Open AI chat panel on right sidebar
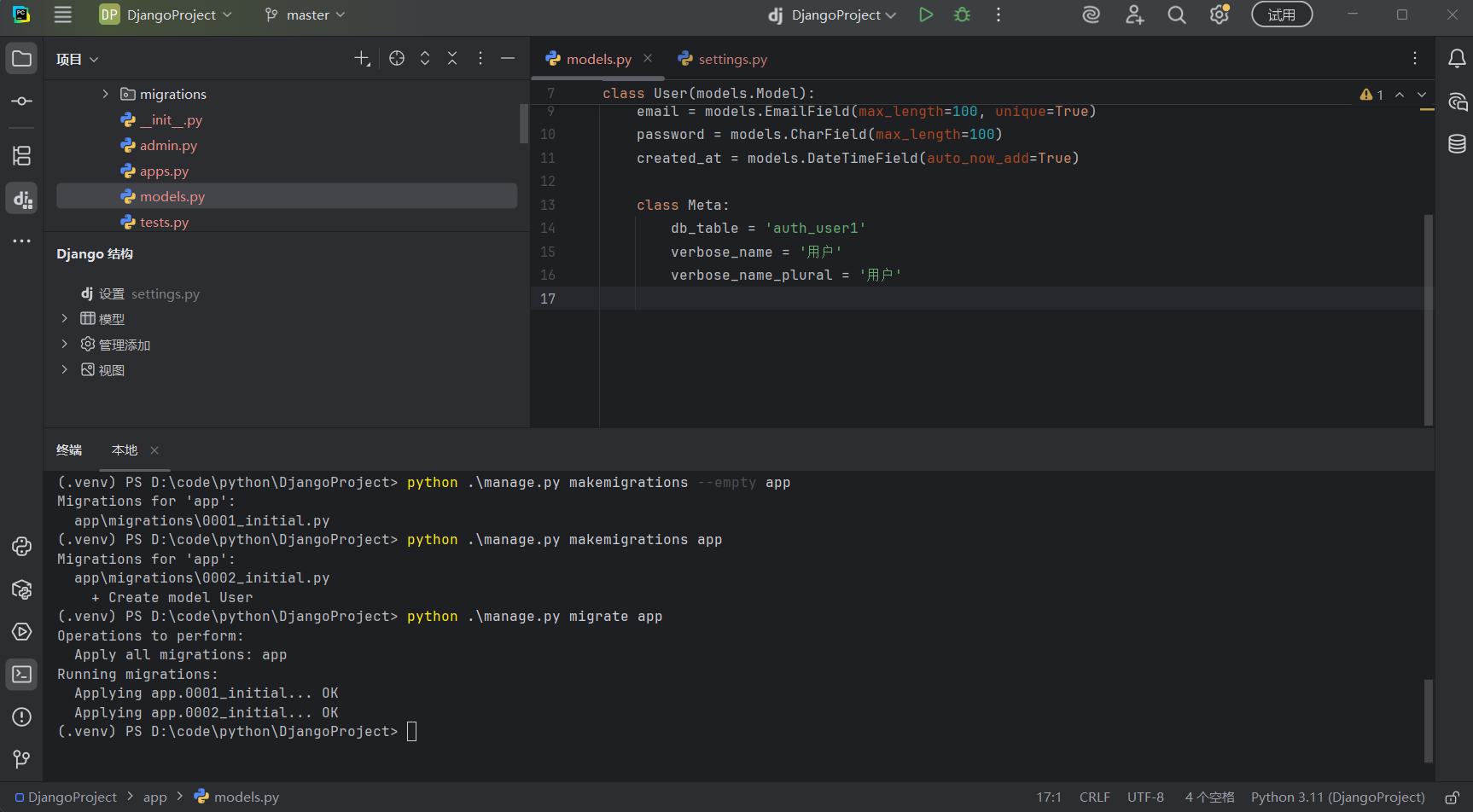 1457,102
